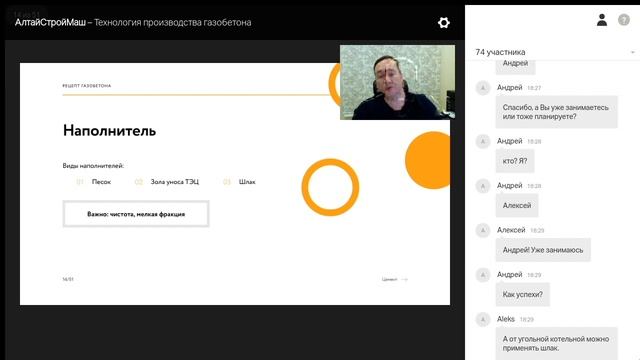Screen dimensions: 640x360
Task: Select message 'А от угольной котельной можно применять шлак.'
Action: (556, 343)
